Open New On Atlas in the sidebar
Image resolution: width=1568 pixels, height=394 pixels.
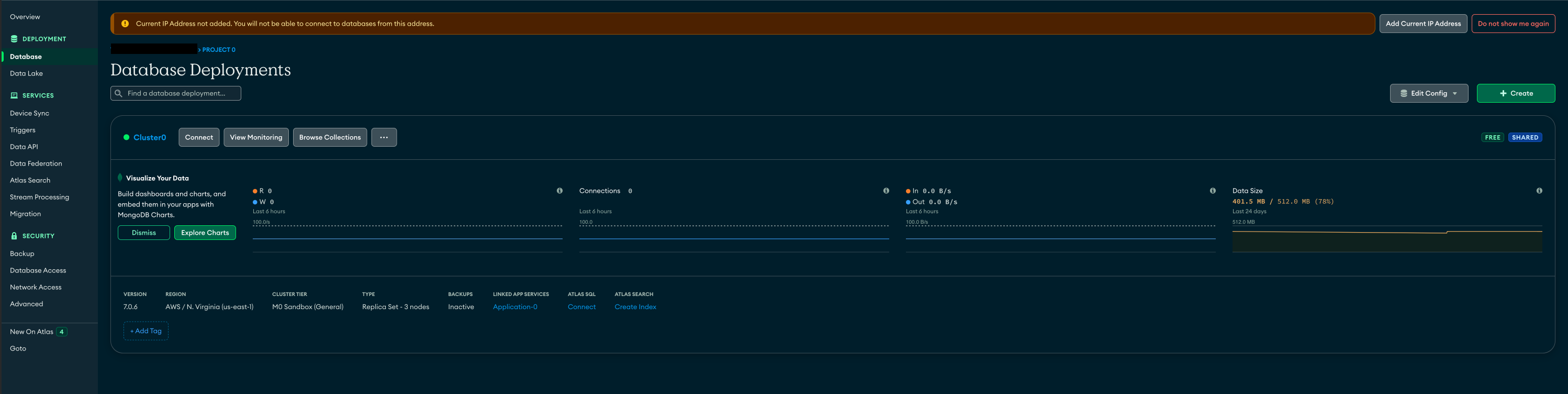point(31,332)
